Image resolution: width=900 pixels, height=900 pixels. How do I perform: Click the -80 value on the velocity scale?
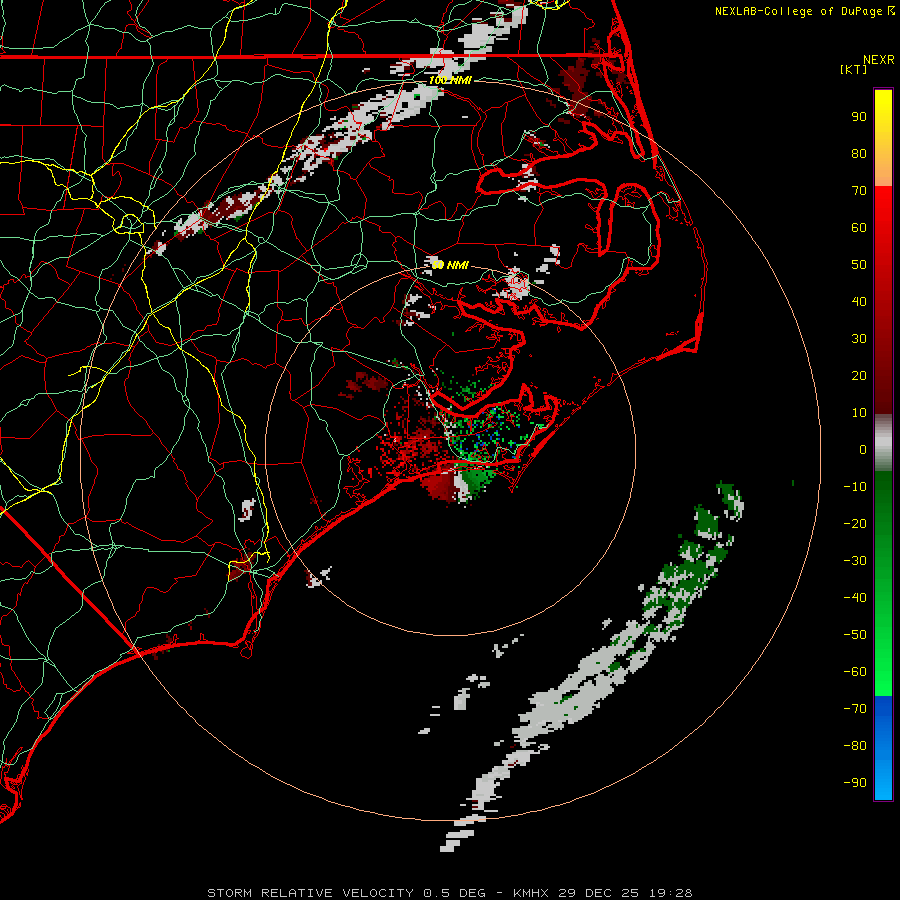click(855, 746)
